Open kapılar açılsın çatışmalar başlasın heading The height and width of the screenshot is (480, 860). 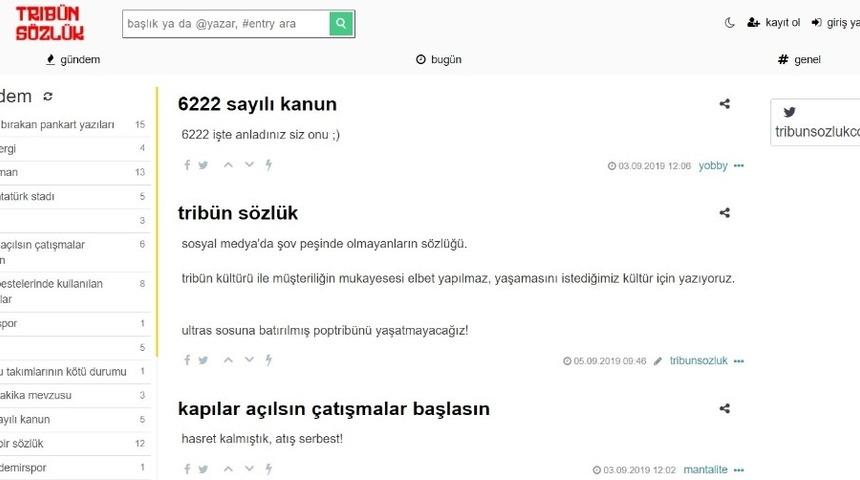[x=333, y=409]
